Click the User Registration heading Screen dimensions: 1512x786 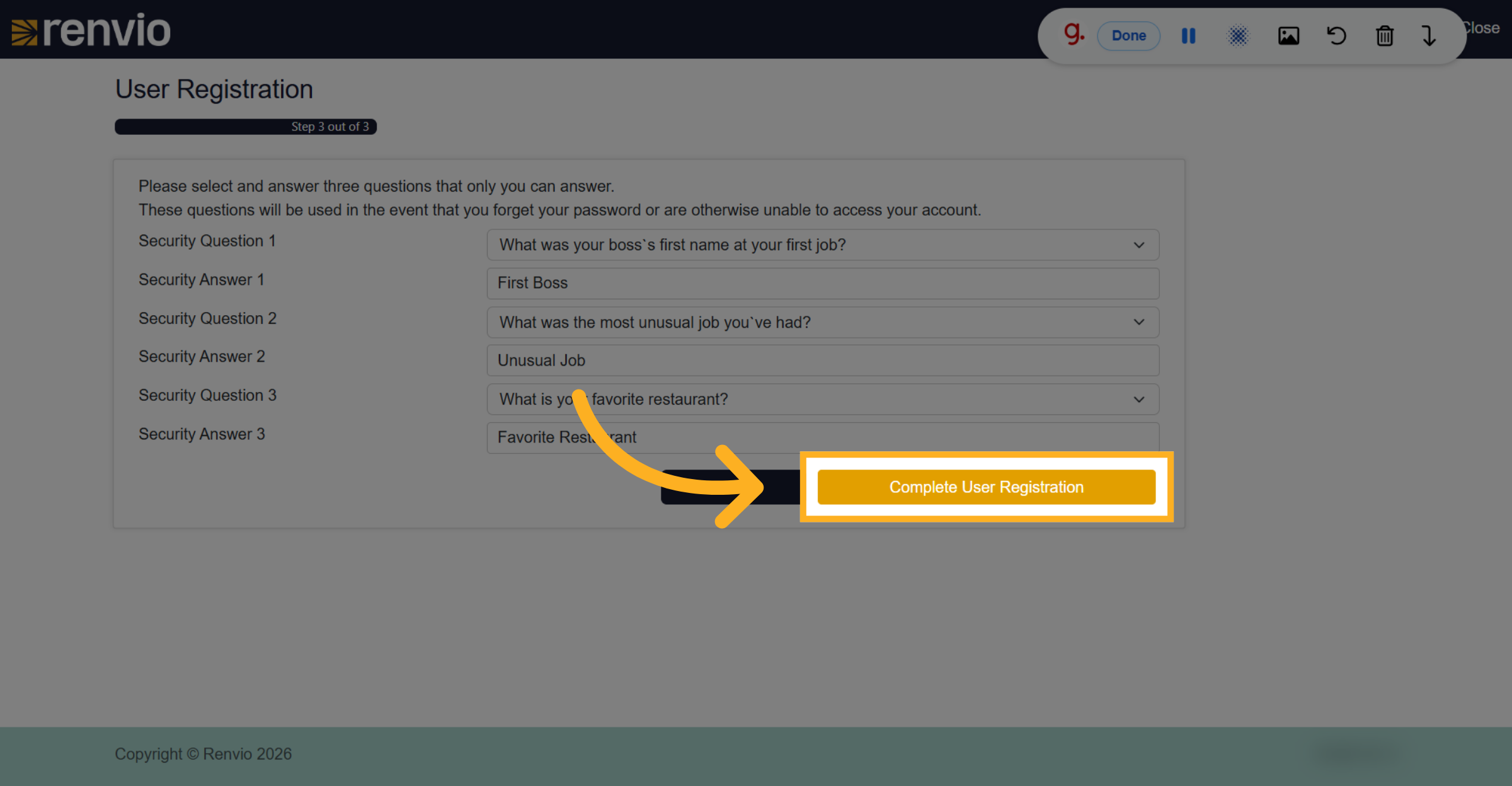point(214,90)
